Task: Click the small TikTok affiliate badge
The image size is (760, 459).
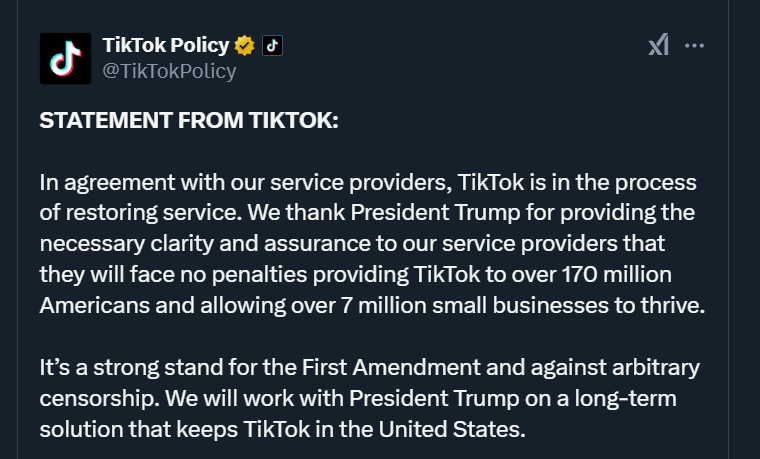Action: 272,46
